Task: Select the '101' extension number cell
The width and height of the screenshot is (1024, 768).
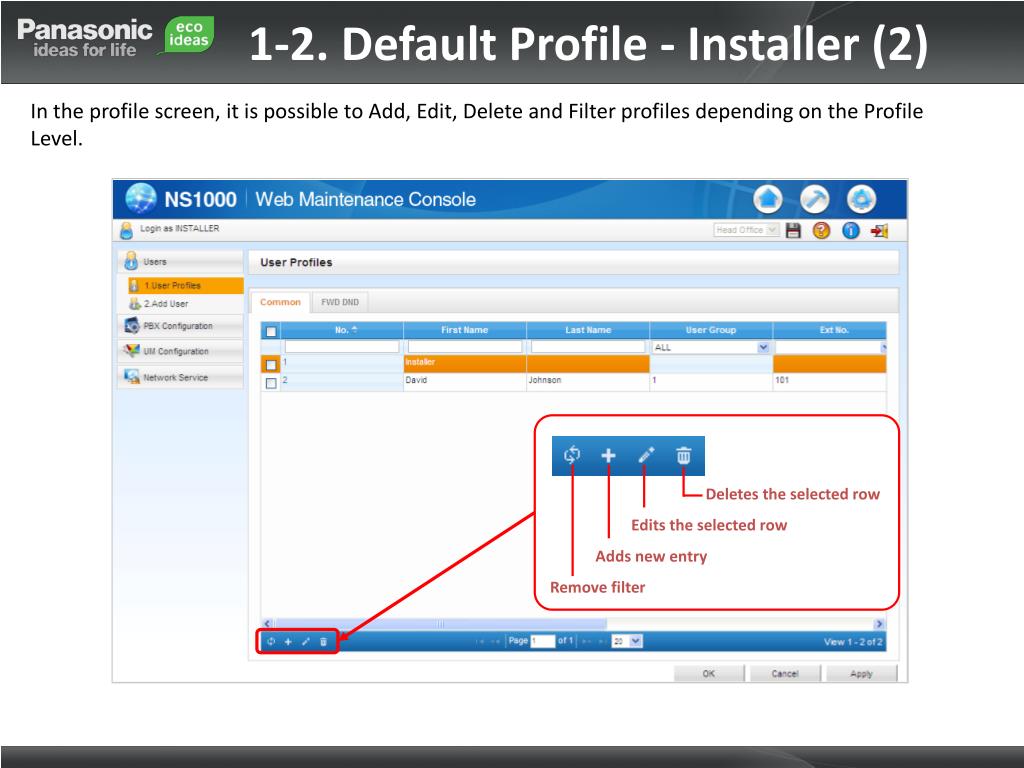Action: tap(829, 381)
